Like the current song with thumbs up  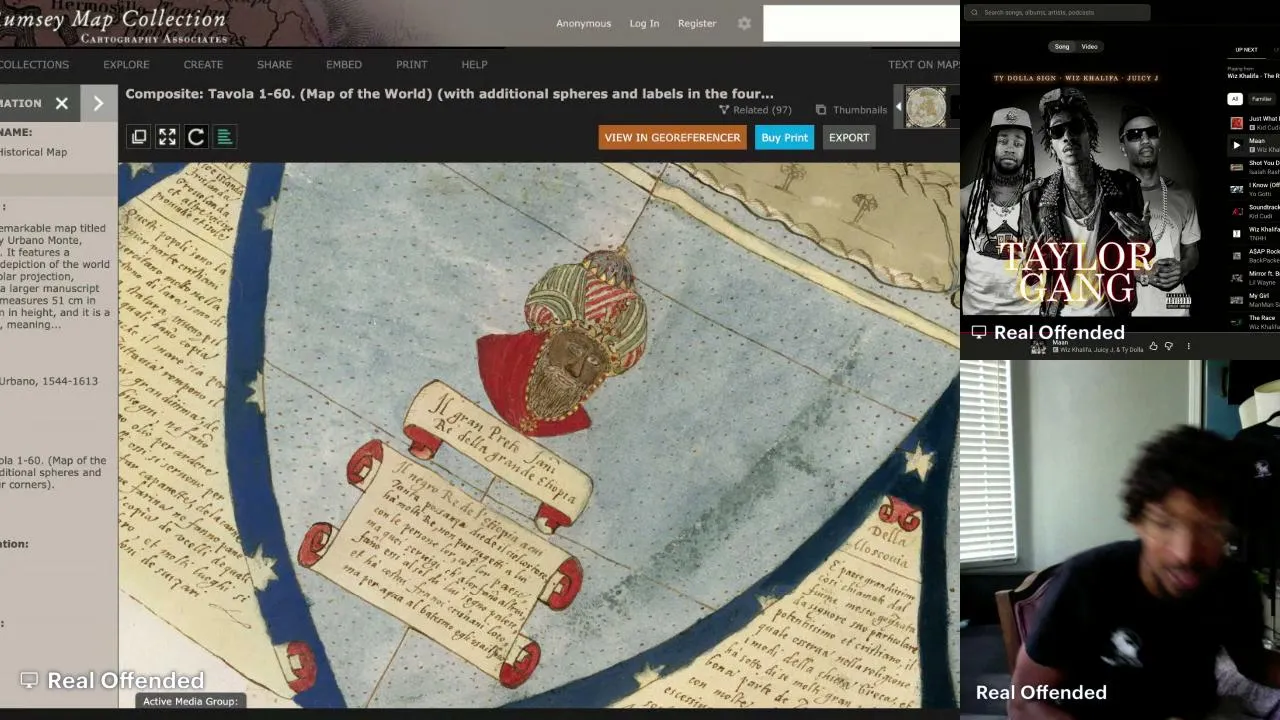(x=1153, y=346)
